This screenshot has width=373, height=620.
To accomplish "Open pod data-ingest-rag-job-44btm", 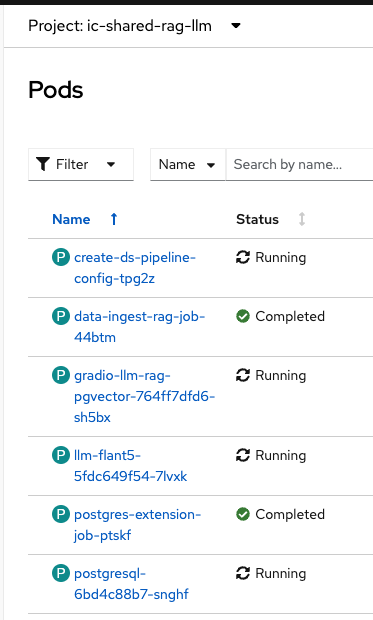I will click(x=139, y=327).
